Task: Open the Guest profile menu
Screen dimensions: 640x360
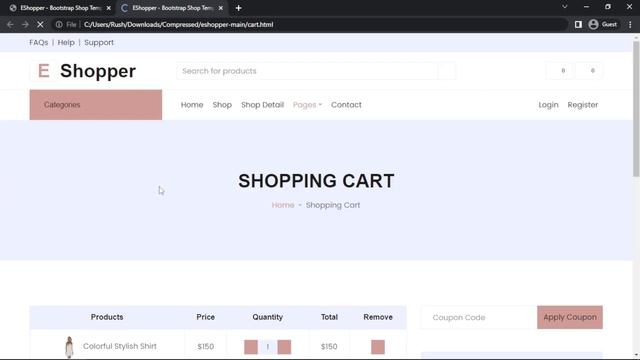Action: [x=603, y=24]
